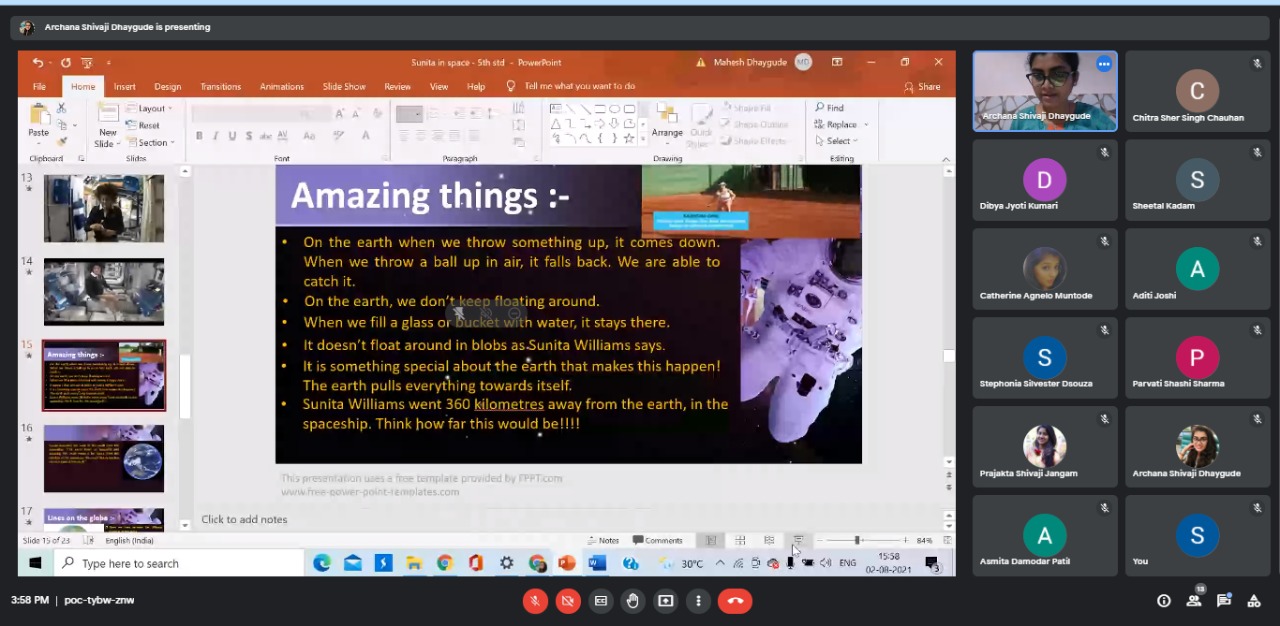Screen dimensions: 1280x626
Task: Open meeting details info icon
Action: pos(1163,601)
